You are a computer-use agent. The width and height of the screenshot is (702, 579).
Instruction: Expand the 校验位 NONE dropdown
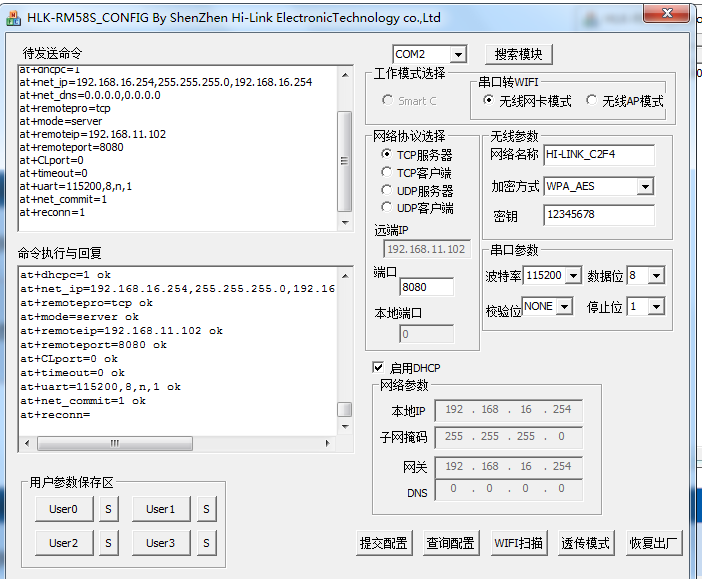(x=565, y=306)
